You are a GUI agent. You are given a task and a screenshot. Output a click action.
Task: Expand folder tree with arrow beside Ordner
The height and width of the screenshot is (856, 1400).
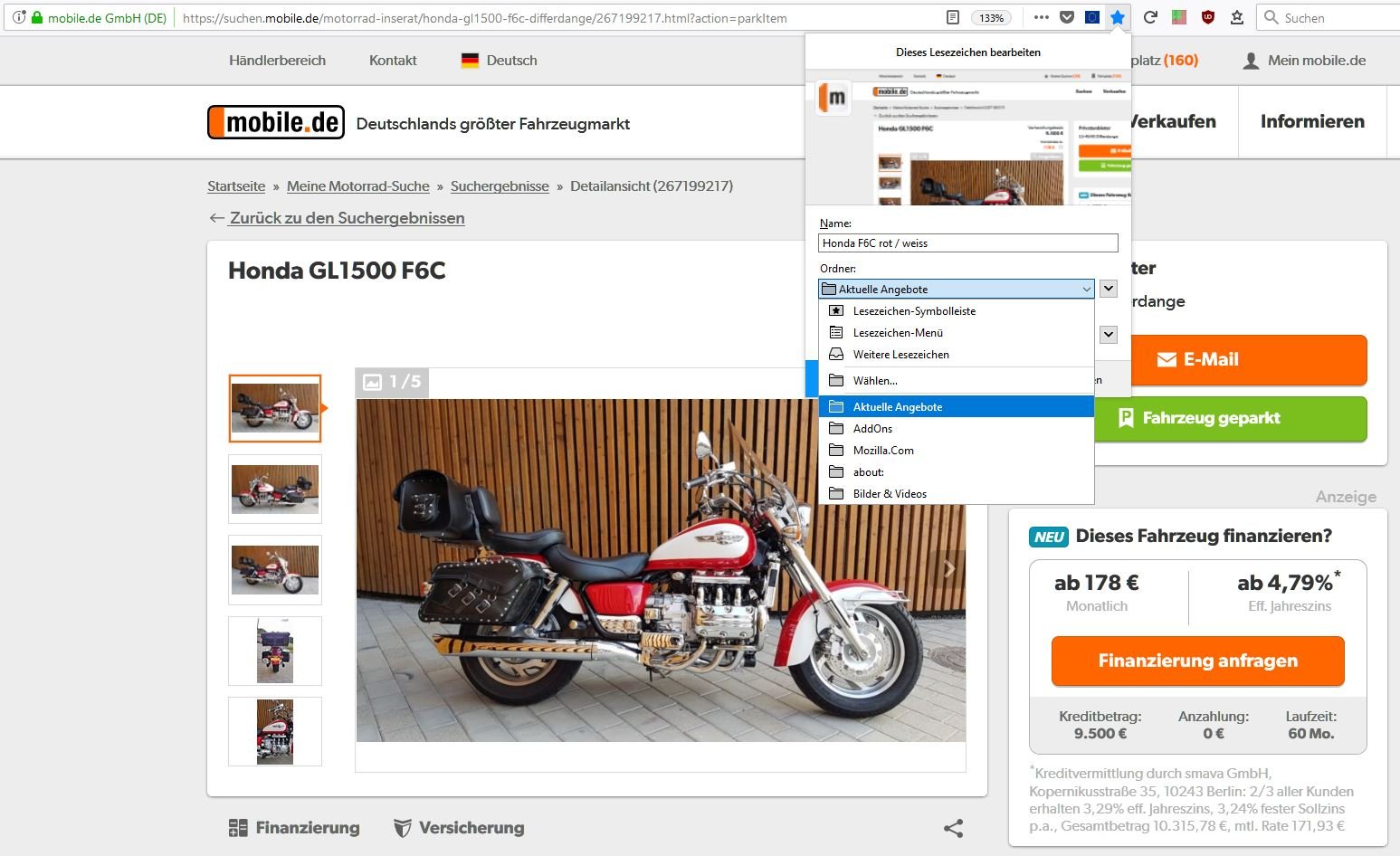1109,289
